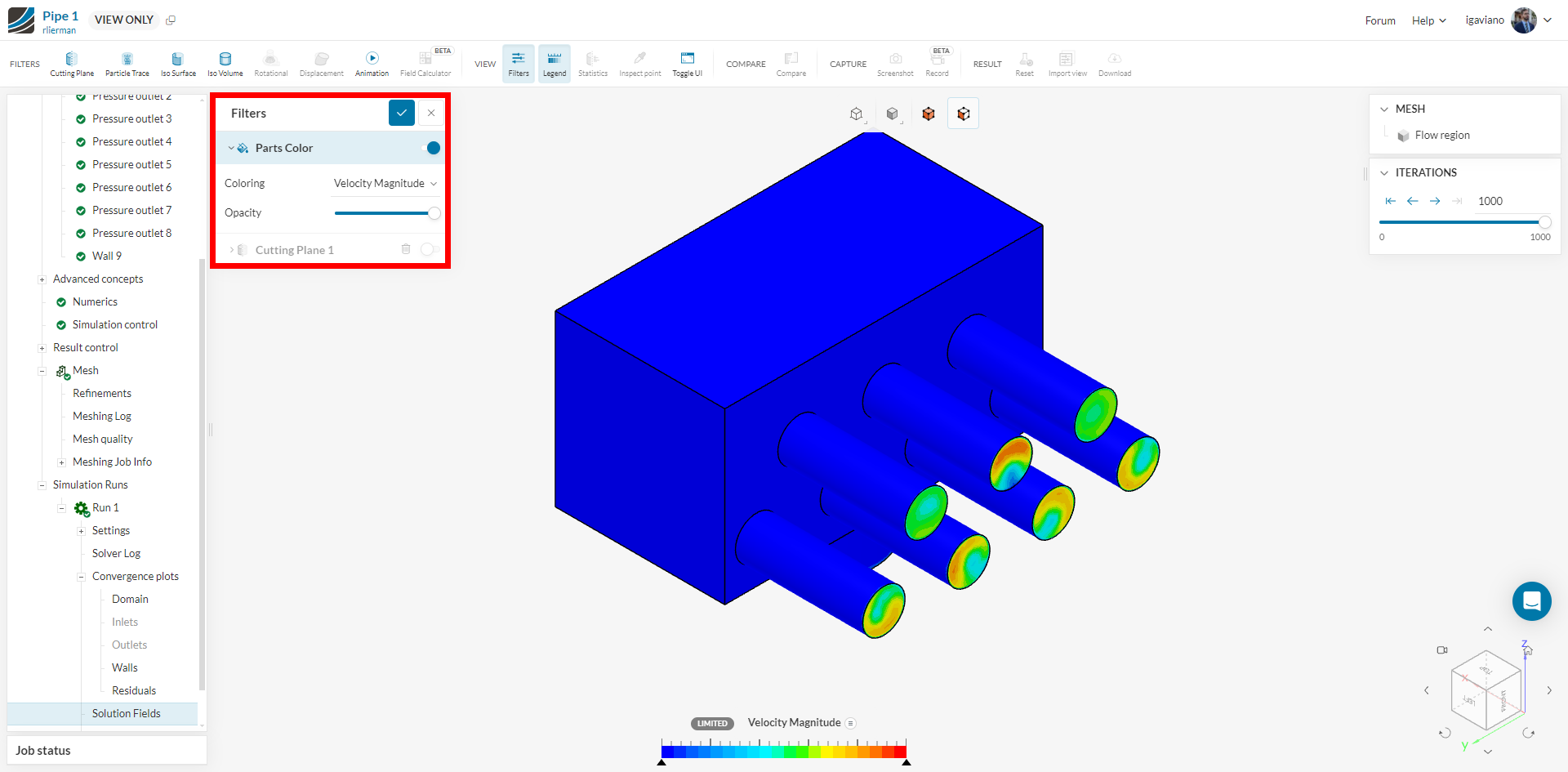Open the Statistics tool
This screenshot has height=772, width=1568.
pyautogui.click(x=593, y=64)
